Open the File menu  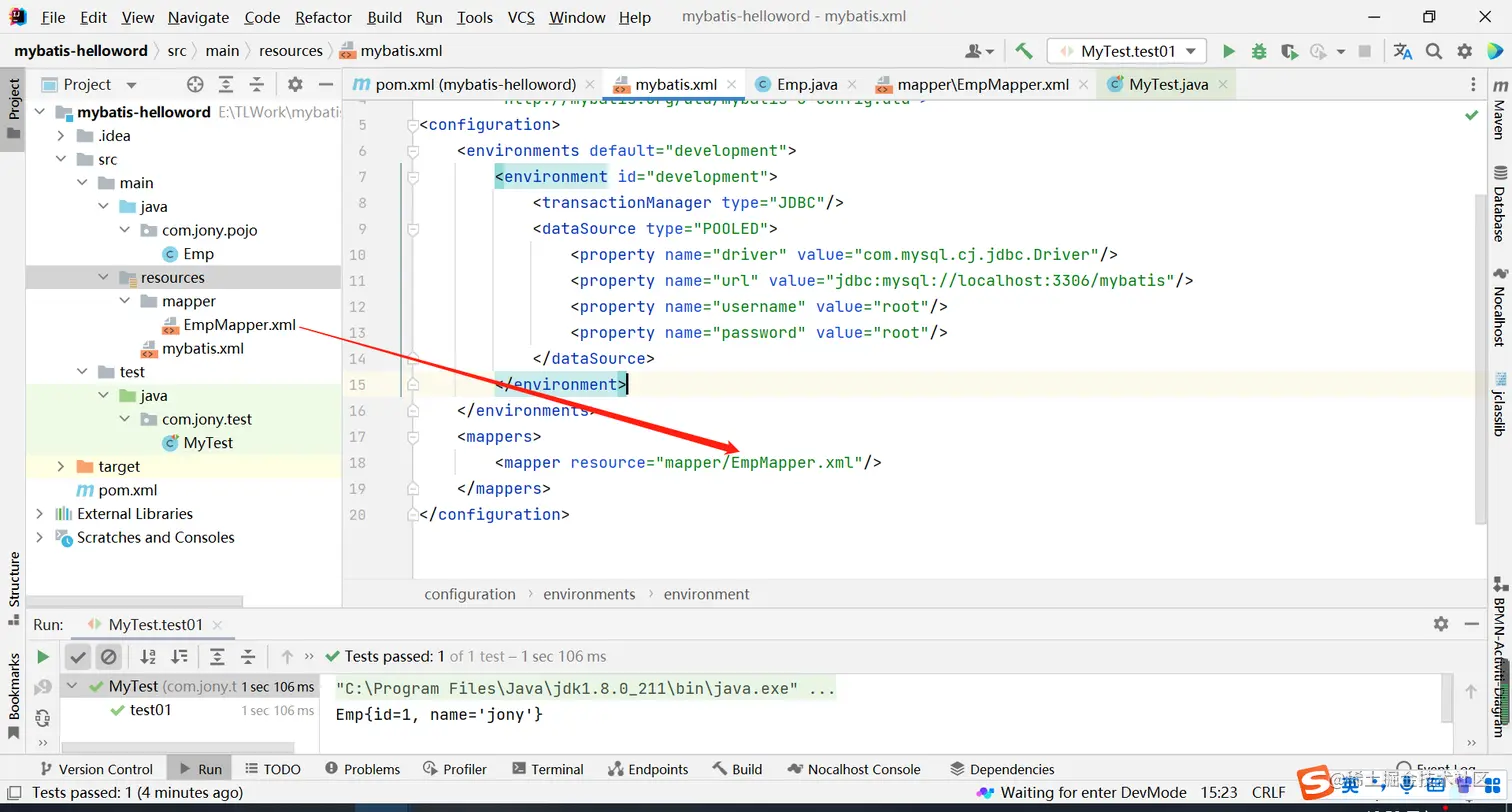[53, 17]
